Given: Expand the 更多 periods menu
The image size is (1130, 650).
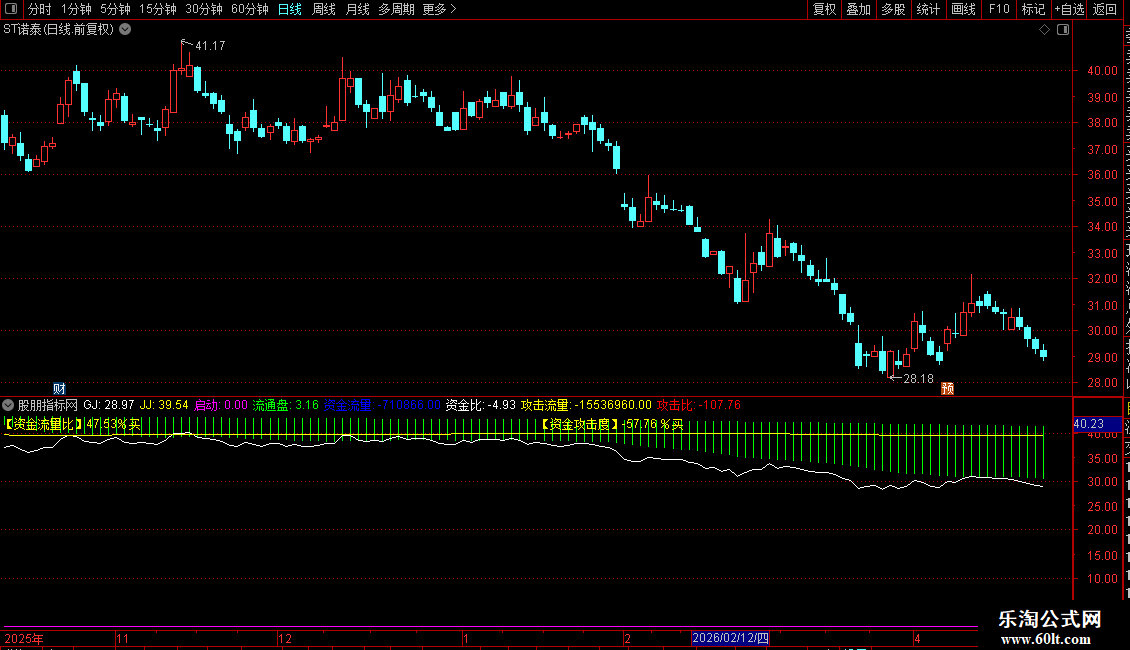Looking at the screenshot, I should pyautogui.click(x=440, y=9).
